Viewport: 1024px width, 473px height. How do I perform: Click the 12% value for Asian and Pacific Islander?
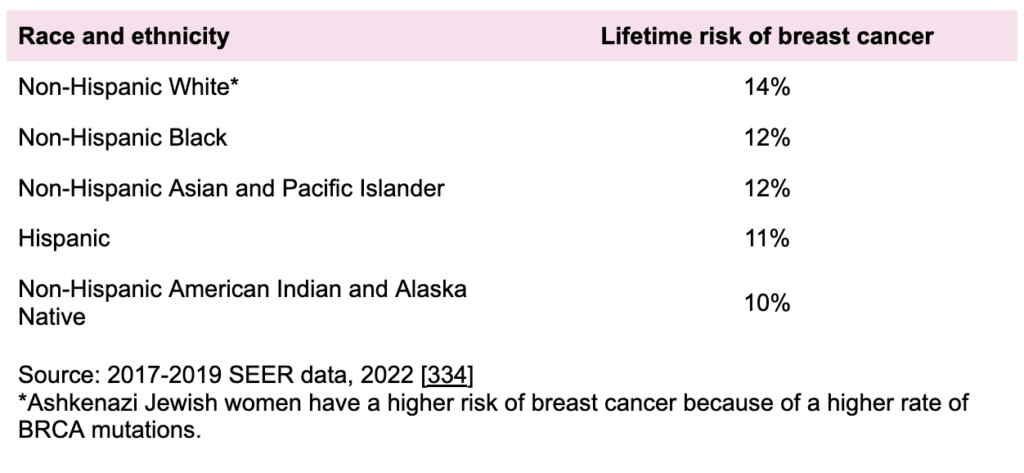[767, 189]
